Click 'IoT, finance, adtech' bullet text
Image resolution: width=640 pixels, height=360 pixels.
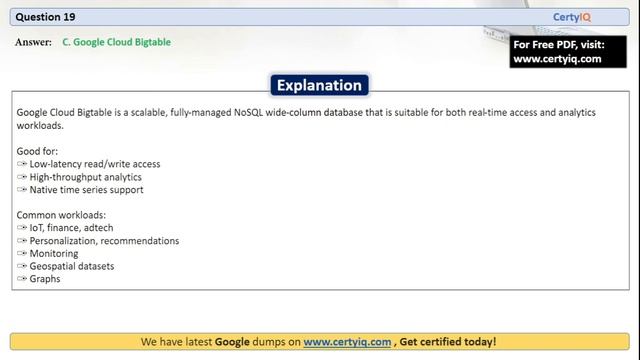coord(71,228)
